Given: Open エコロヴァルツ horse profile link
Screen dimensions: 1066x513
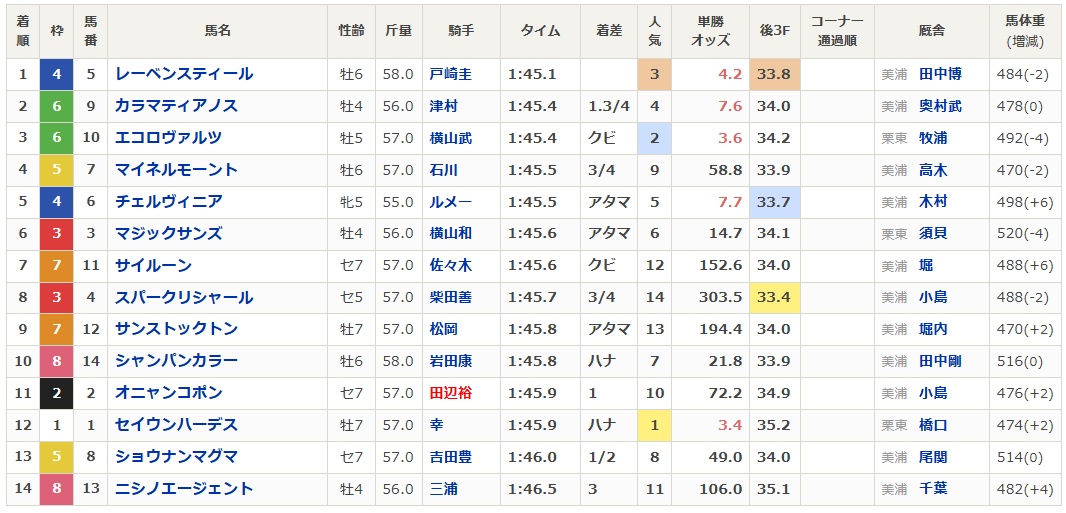Looking at the screenshot, I should [x=169, y=138].
